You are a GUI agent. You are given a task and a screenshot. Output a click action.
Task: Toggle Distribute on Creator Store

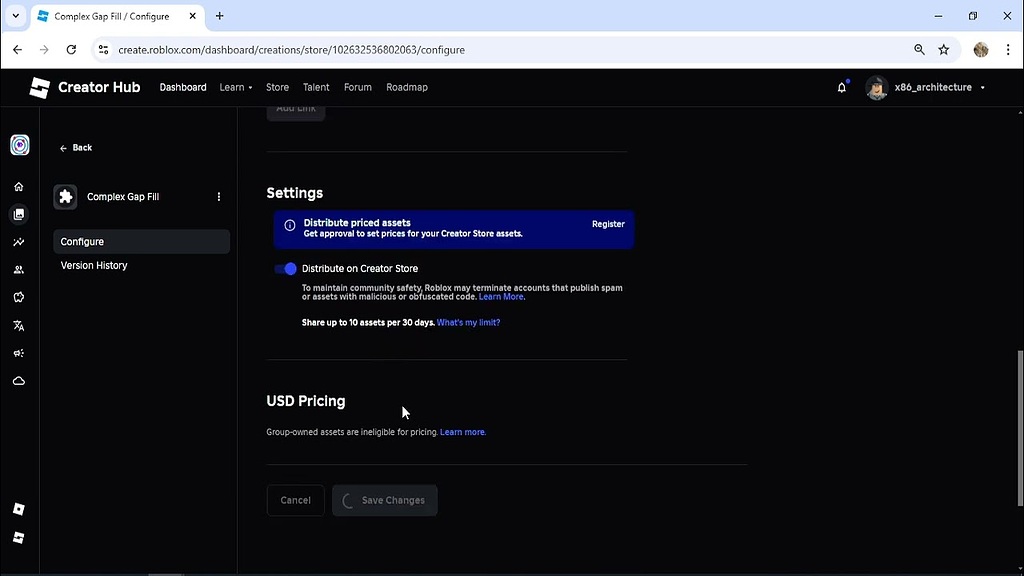click(286, 268)
